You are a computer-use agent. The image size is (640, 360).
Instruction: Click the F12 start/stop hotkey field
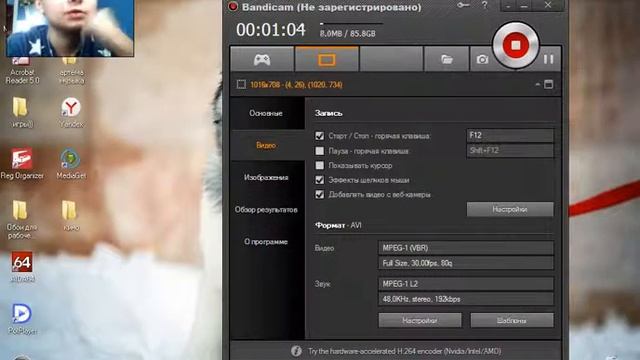(510, 136)
